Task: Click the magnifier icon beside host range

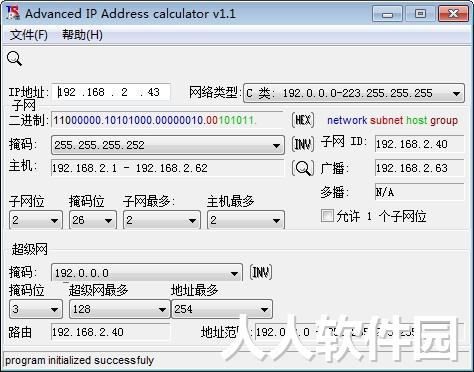Action: [x=303, y=168]
